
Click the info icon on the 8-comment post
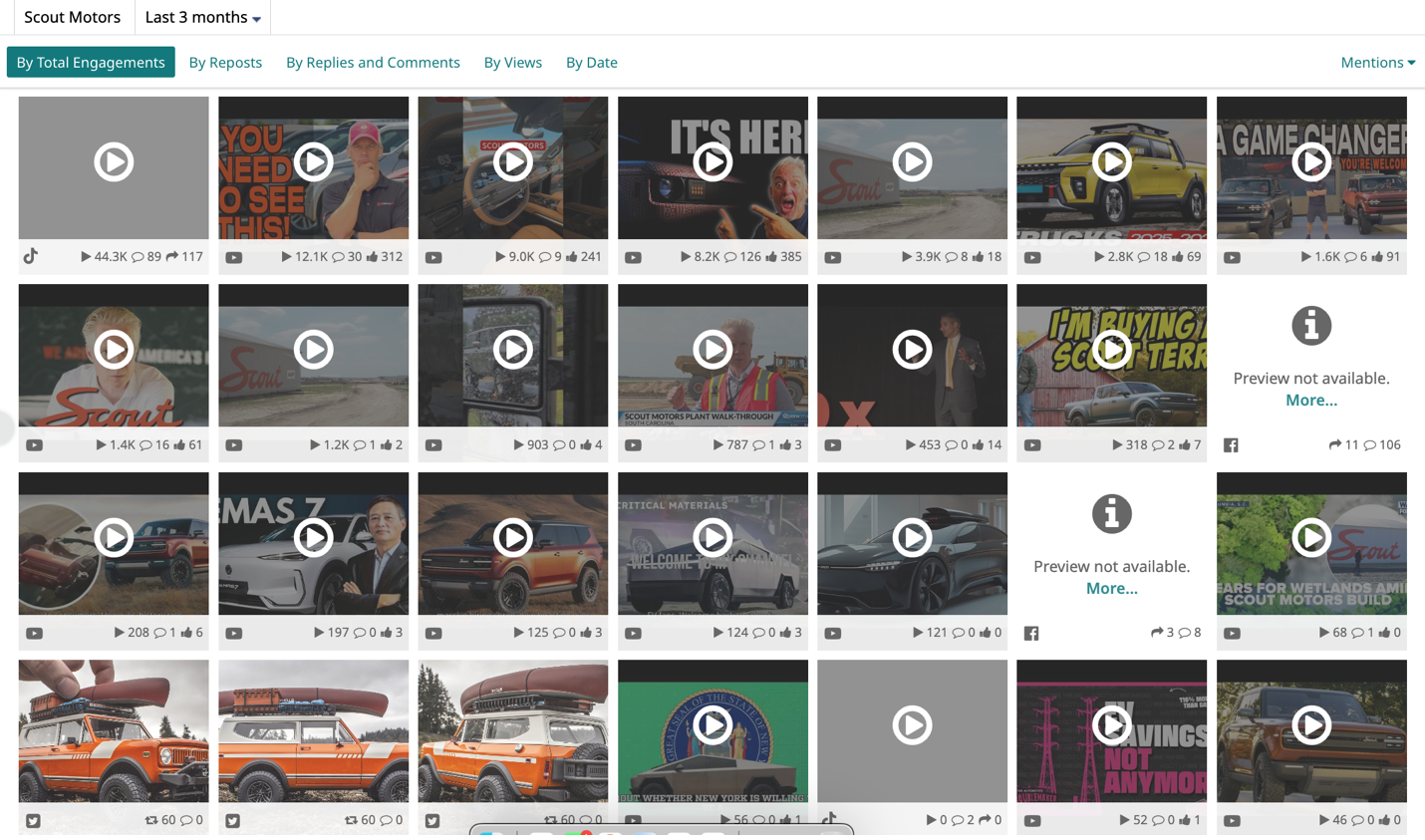point(1112,514)
